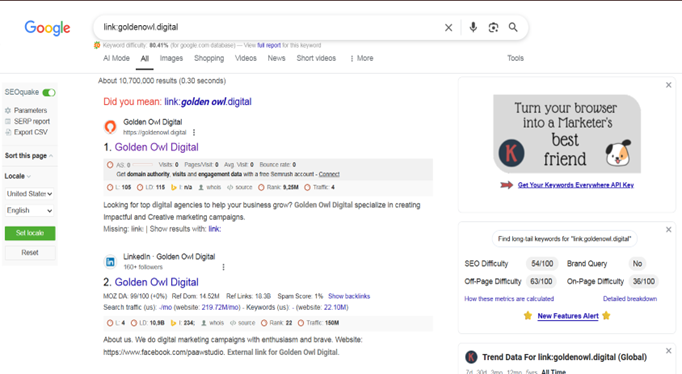The width and height of the screenshot is (682, 374).
Task: Collapse the Sort this page section
Action: (x=29, y=156)
